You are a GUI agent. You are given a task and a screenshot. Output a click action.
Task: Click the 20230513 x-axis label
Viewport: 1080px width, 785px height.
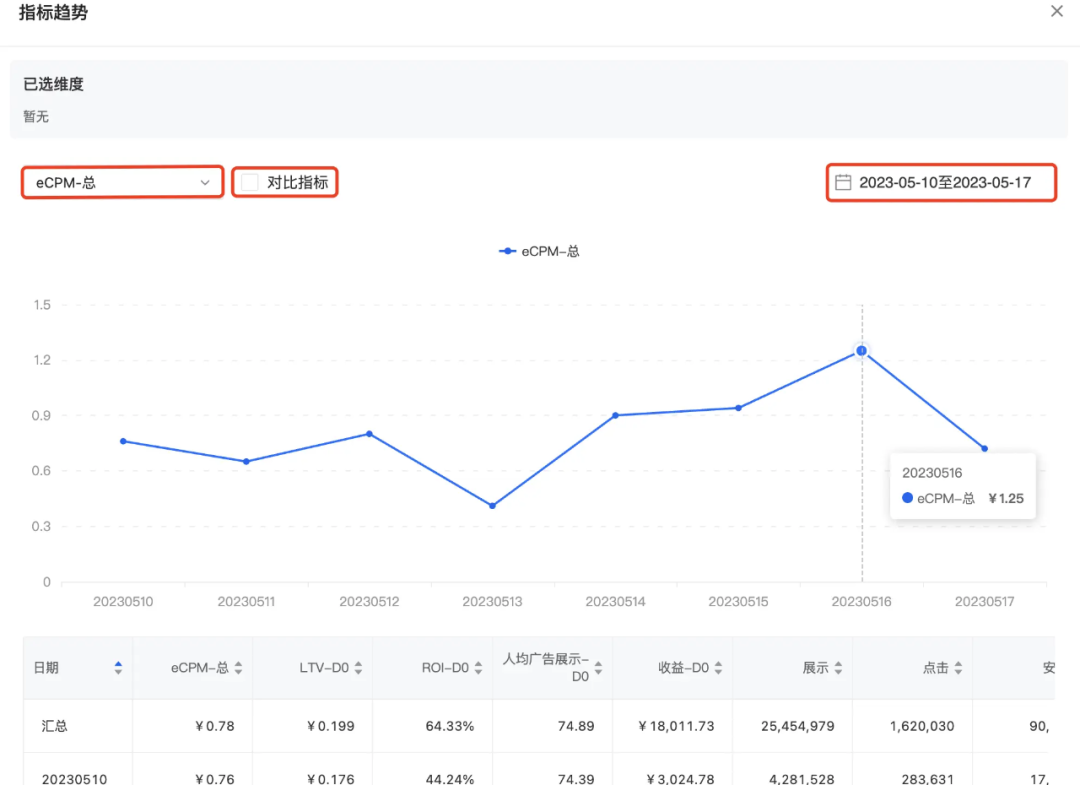coord(492,601)
